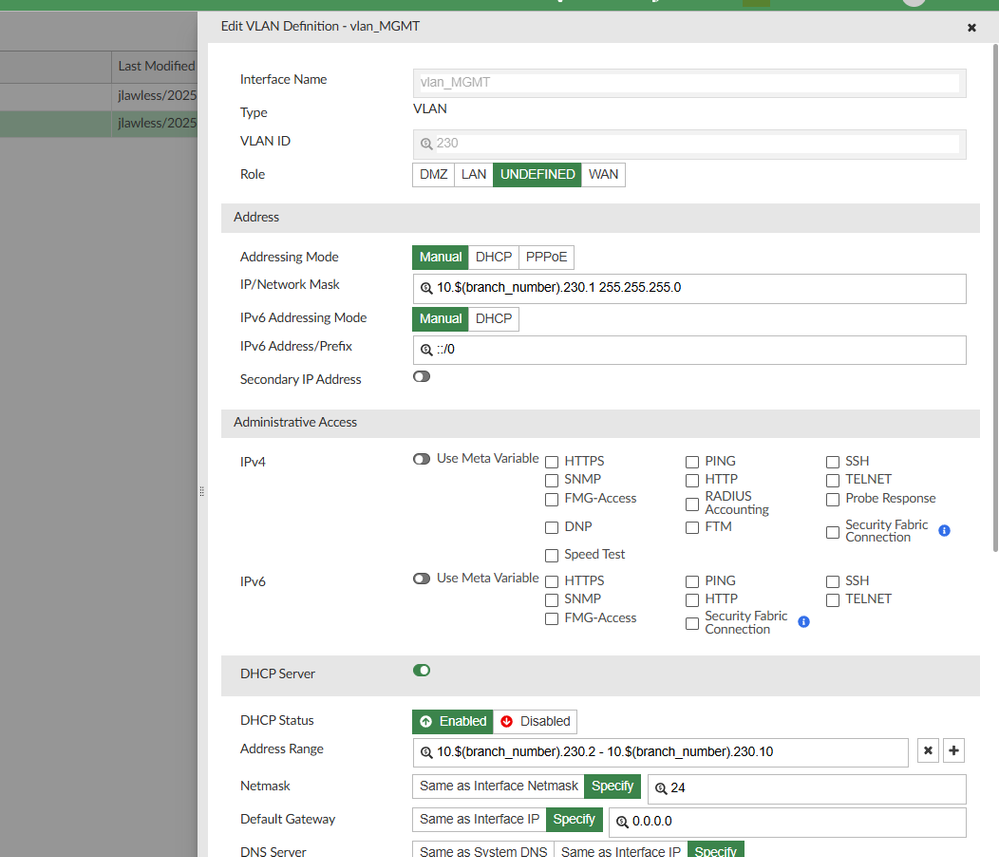999x857 pixels.
Task: Enable IPv6 SSH access checkbox
Action: click(x=833, y=582)
